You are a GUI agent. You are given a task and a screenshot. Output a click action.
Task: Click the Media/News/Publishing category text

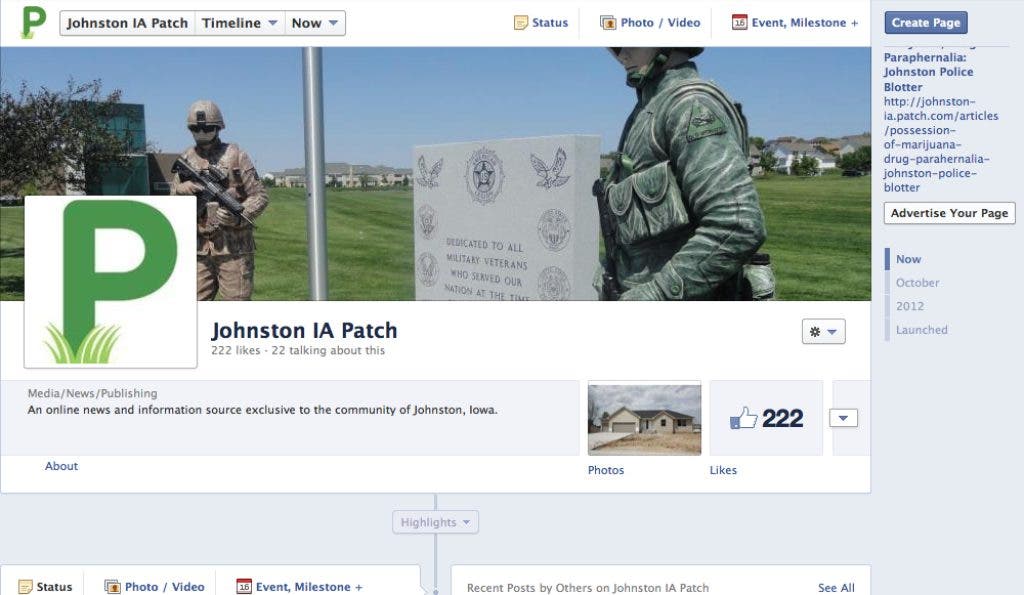pyautogui.click(x=92, y=393)
